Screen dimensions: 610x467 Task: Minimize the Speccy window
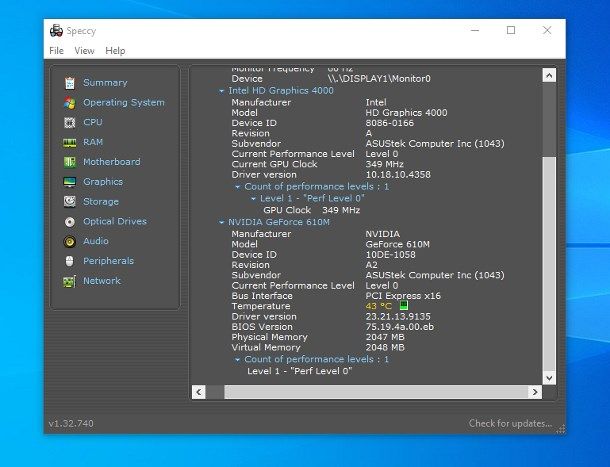click(475, 30)
